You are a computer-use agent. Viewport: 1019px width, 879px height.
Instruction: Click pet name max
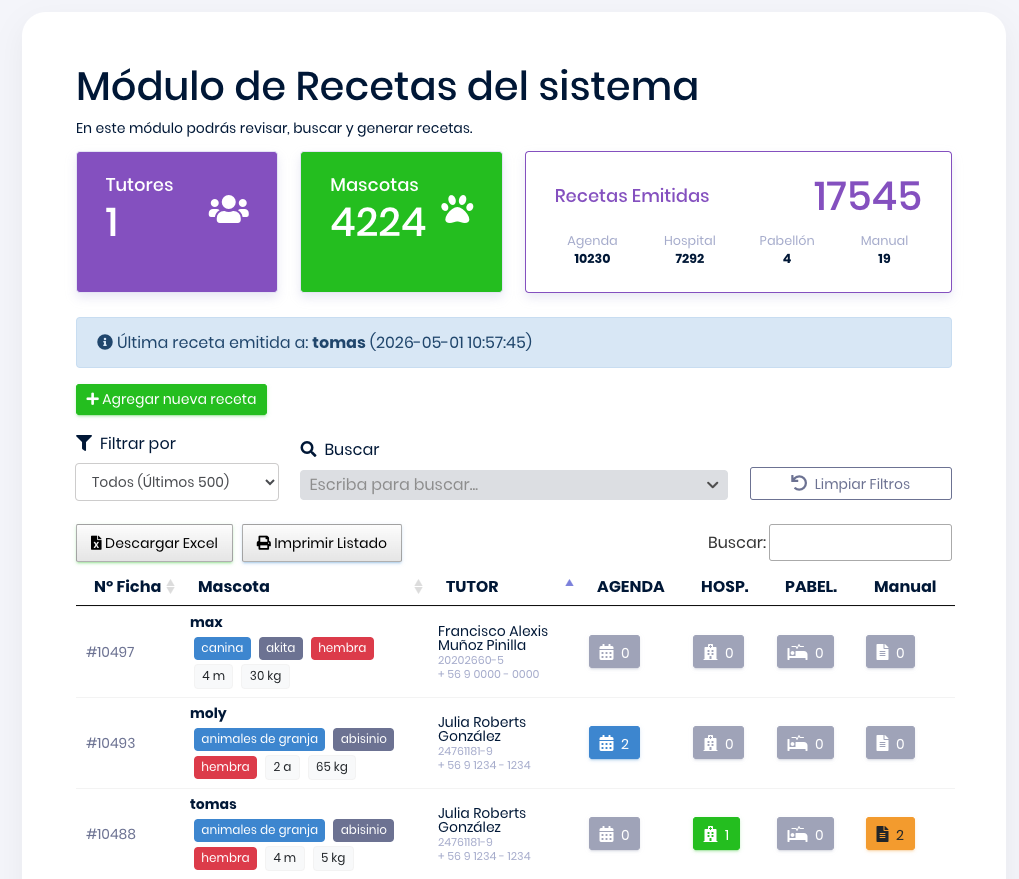[x=206, y=622]
